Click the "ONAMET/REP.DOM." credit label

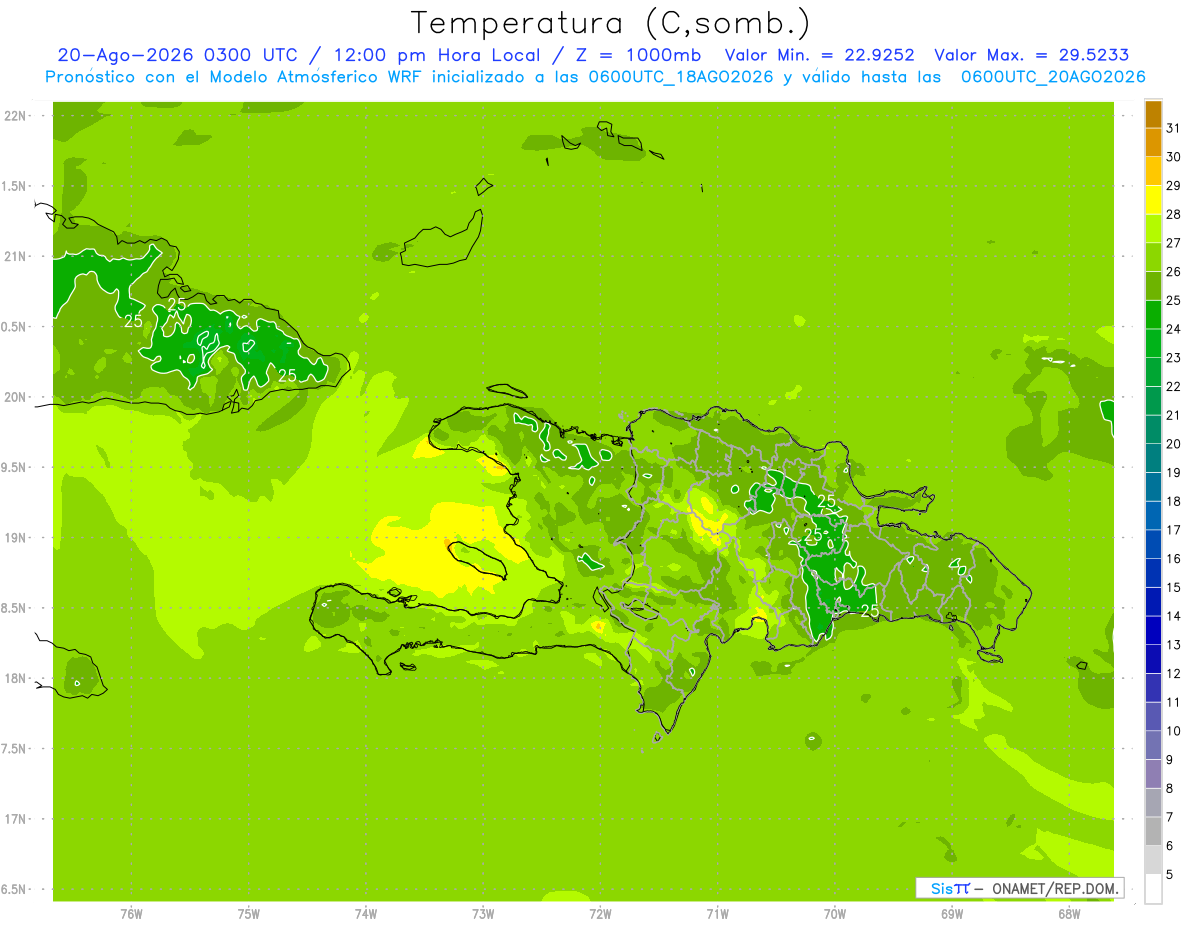[x=1055, y=888]
